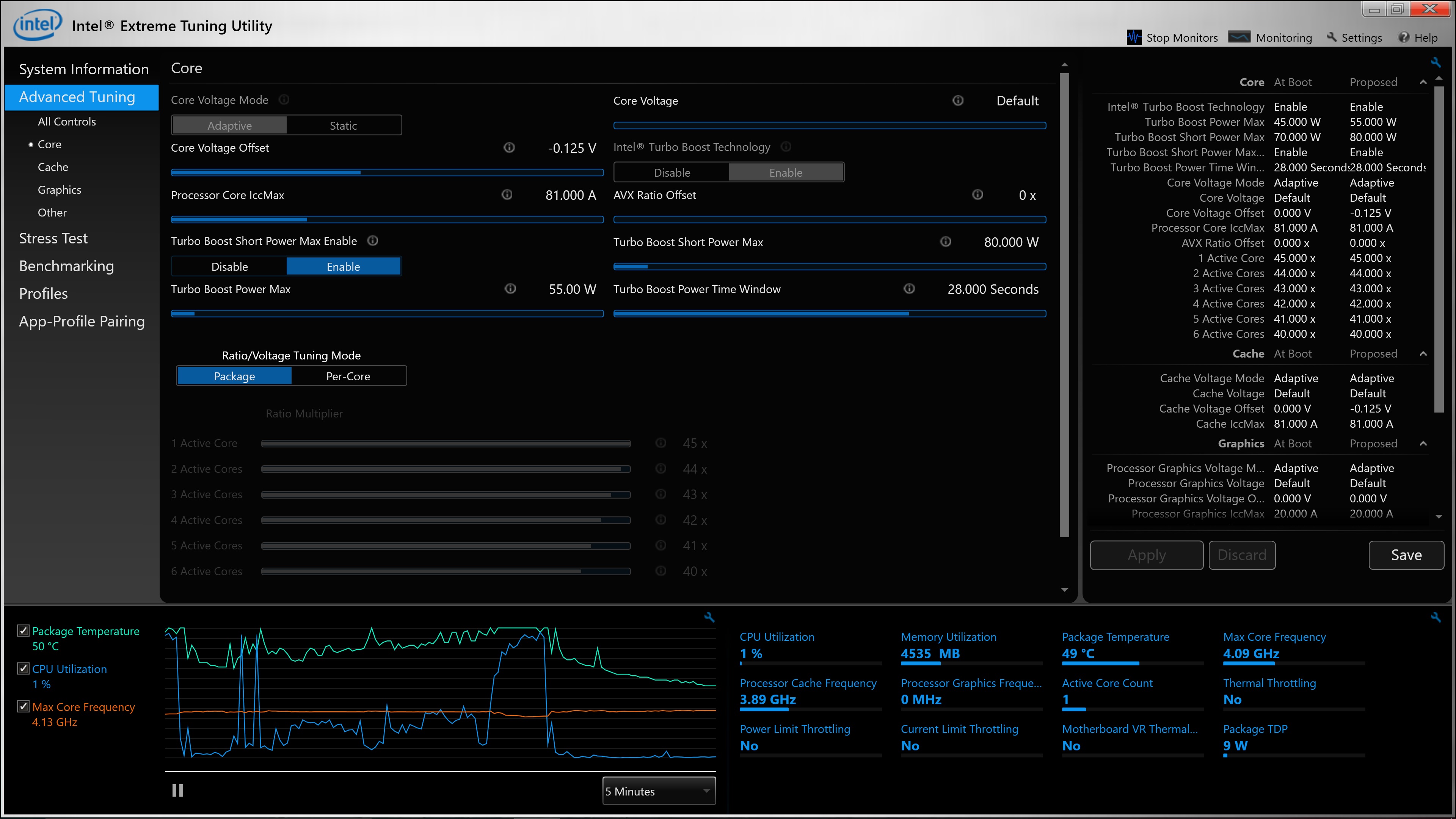This screenshot has width=1456, height=819.
Task: Show info for Intel Turbo Boost Technology
Action: (786, 147)
